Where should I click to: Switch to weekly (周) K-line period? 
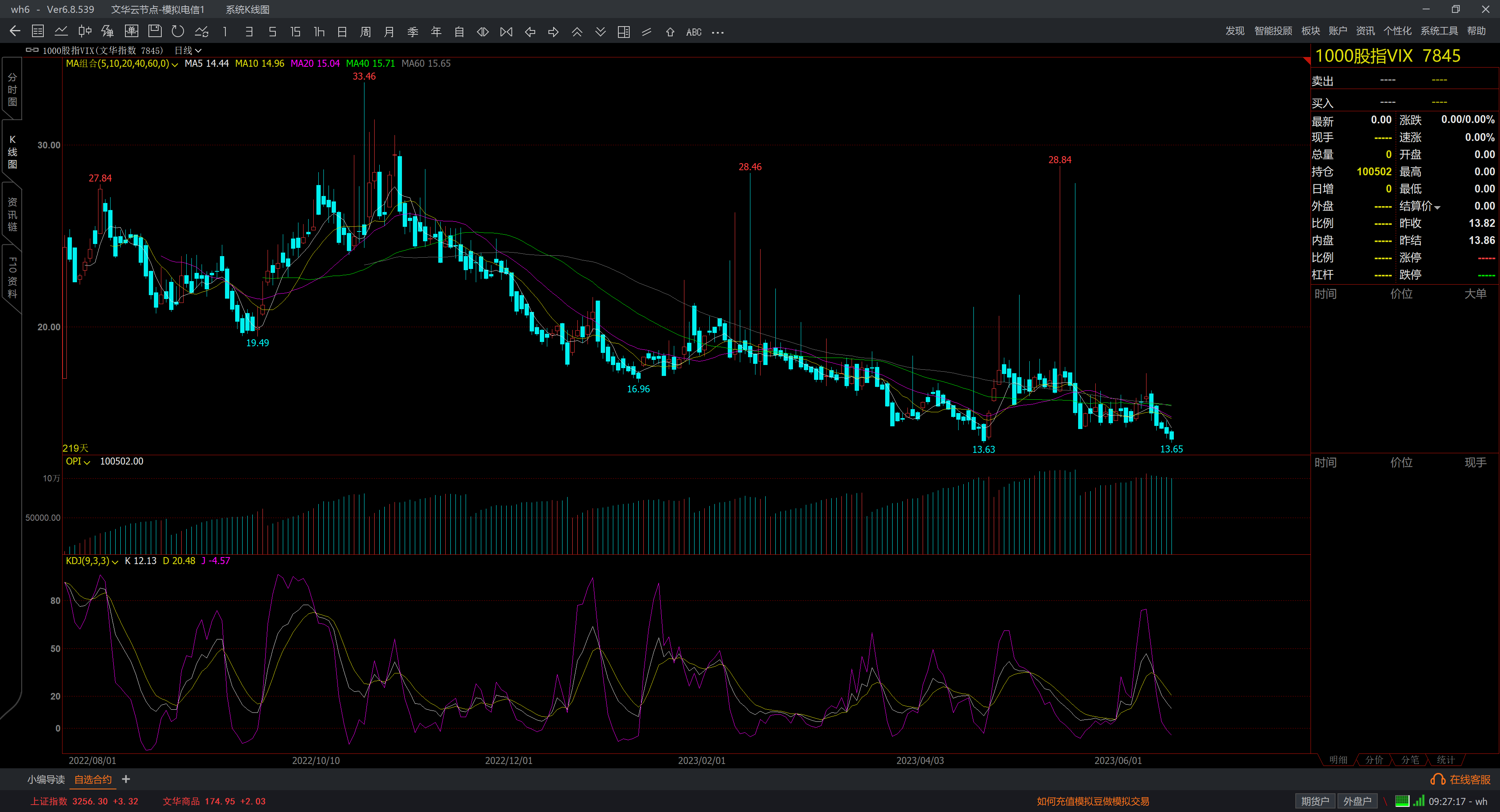point(366,32)
